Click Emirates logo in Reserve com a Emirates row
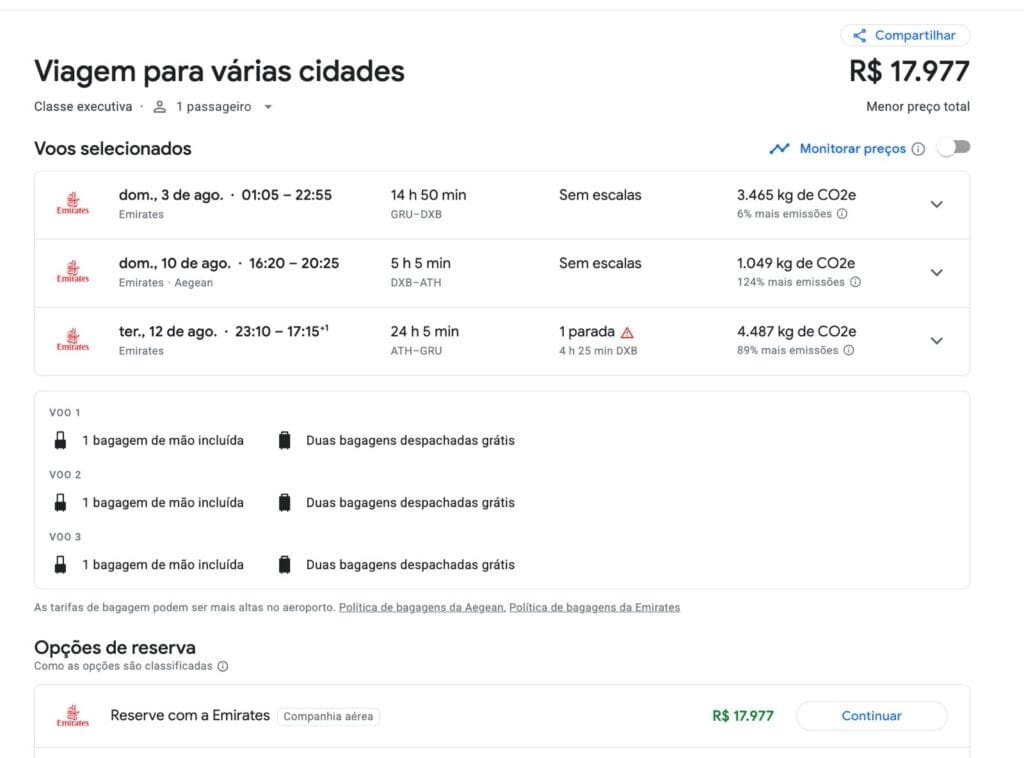Viewport: 1024px width, 758px height. [x=73, y=716]
